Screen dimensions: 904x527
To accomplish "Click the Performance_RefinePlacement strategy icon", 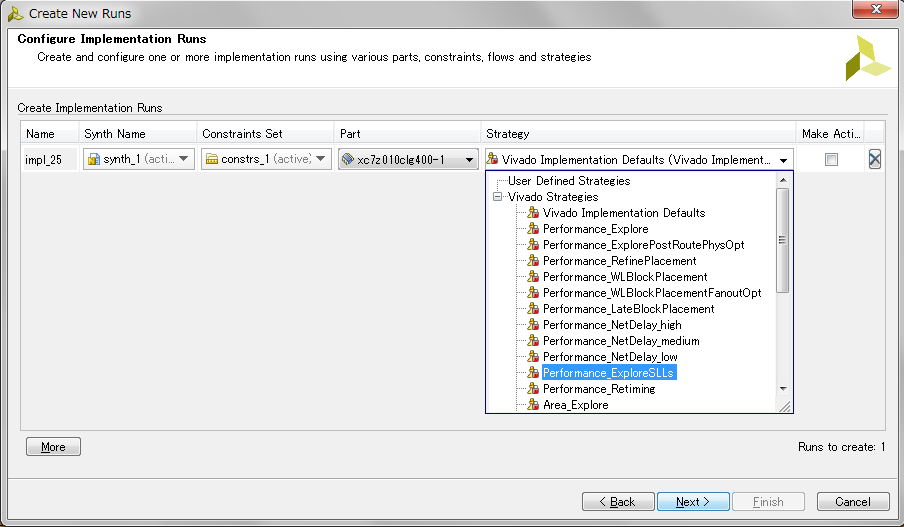I will (x=533, y=261).
